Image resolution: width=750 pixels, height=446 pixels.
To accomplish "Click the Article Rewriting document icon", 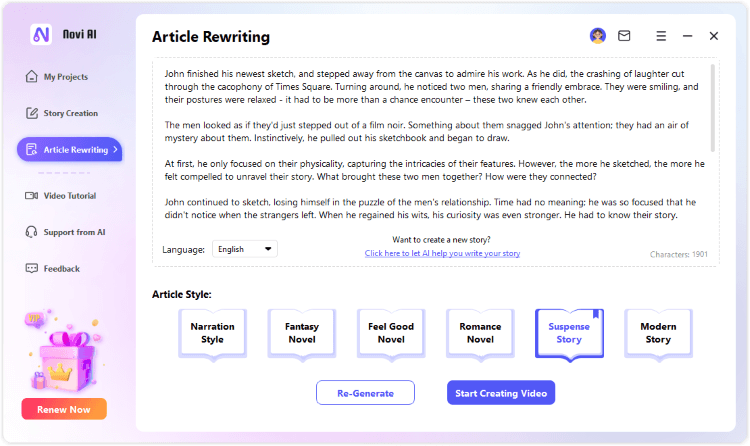I will coord(32,150).
